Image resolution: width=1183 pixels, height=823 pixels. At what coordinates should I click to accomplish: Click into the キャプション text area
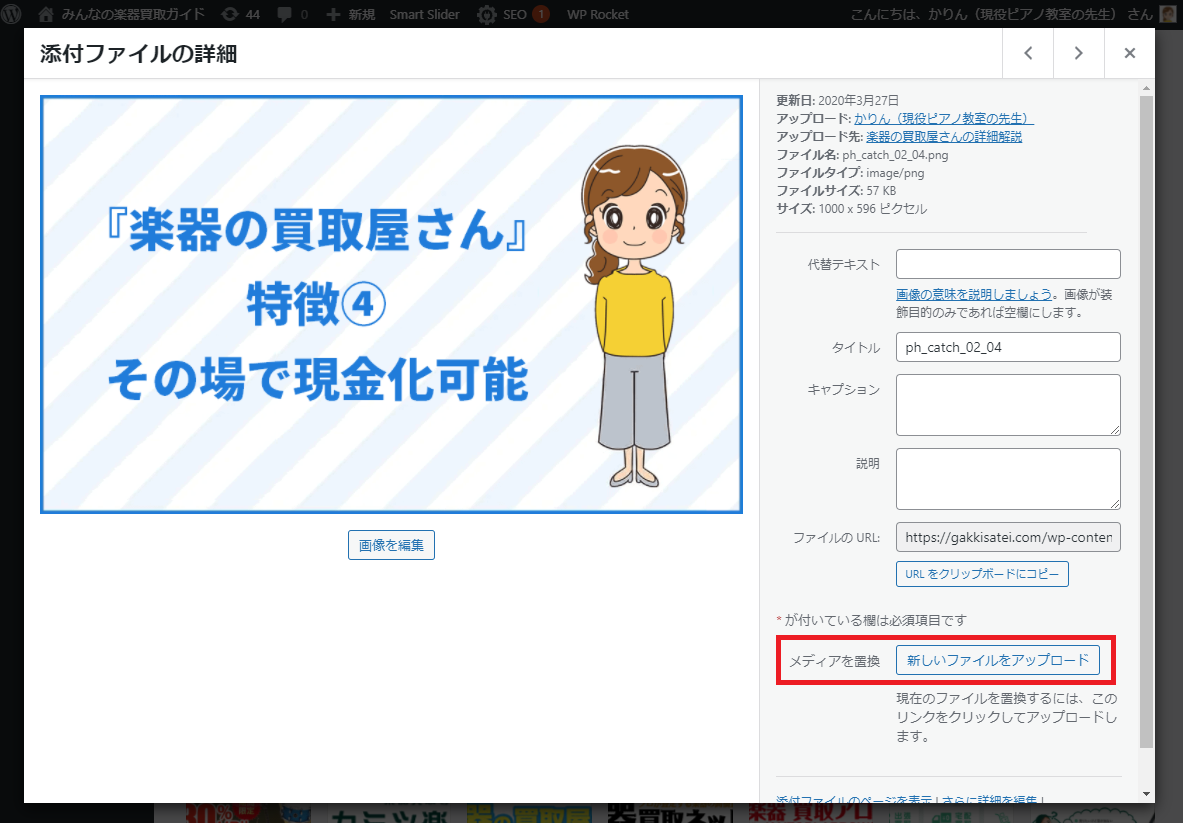pos(1008,404)
